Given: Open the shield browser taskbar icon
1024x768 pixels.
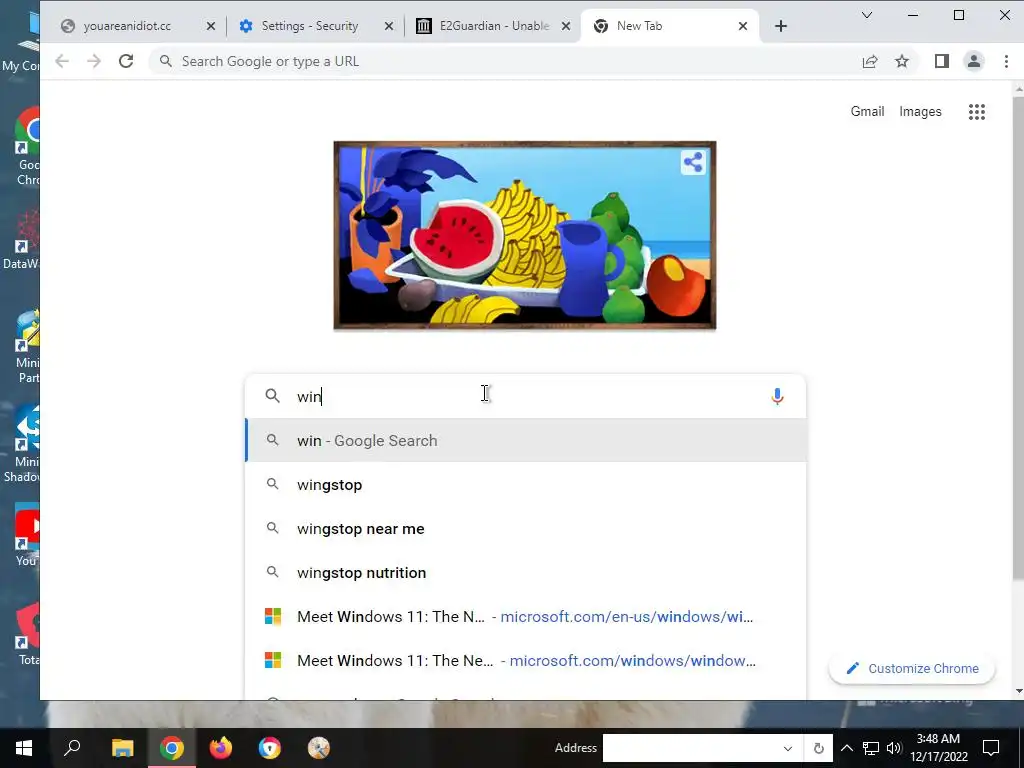Looking at the screenshot, I should pyautogui.click(x=270, y=748).
